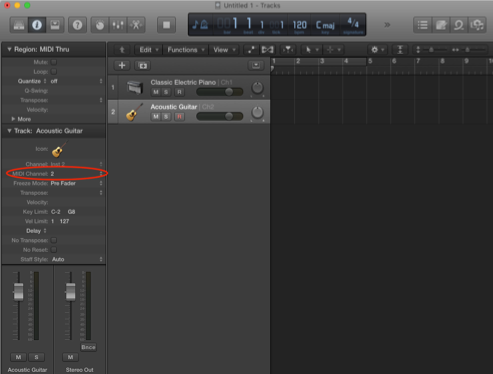493x374 pixels.
Task: Add a new track with plus button
Action: (x=122, y=66)
